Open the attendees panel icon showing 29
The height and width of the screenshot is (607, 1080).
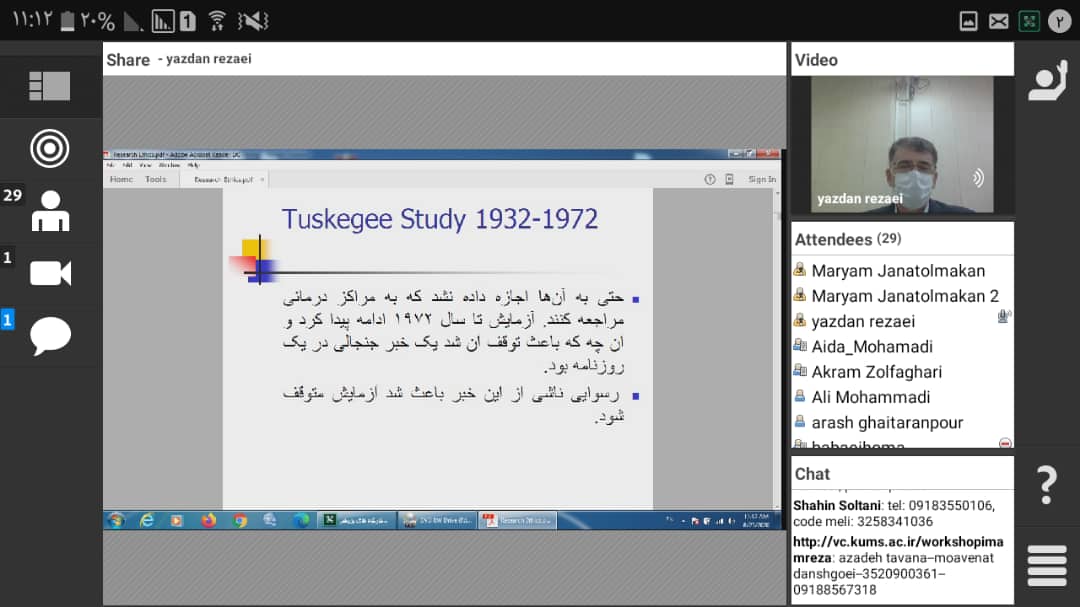click(50, 211)
